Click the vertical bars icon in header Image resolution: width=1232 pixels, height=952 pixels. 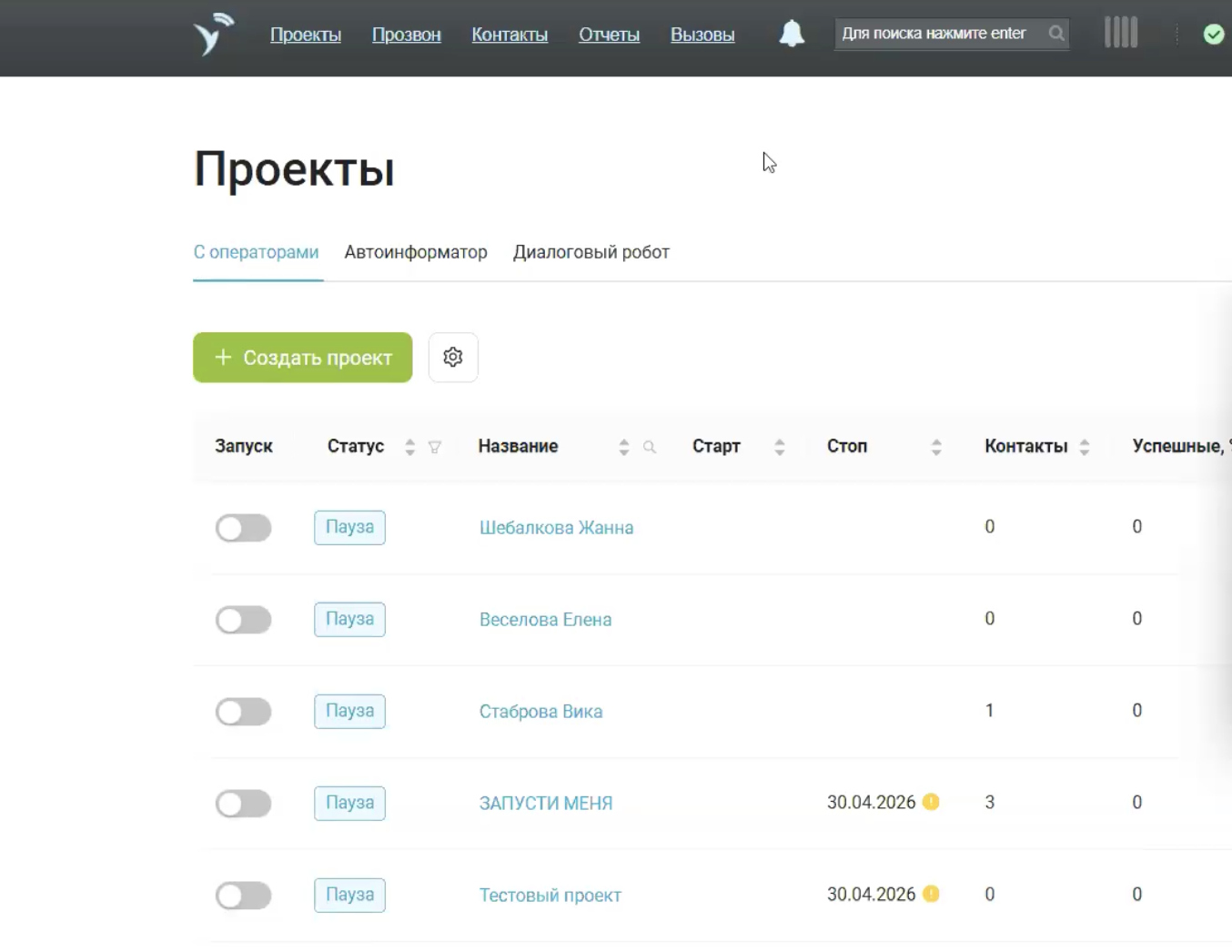pos(1121,33)
